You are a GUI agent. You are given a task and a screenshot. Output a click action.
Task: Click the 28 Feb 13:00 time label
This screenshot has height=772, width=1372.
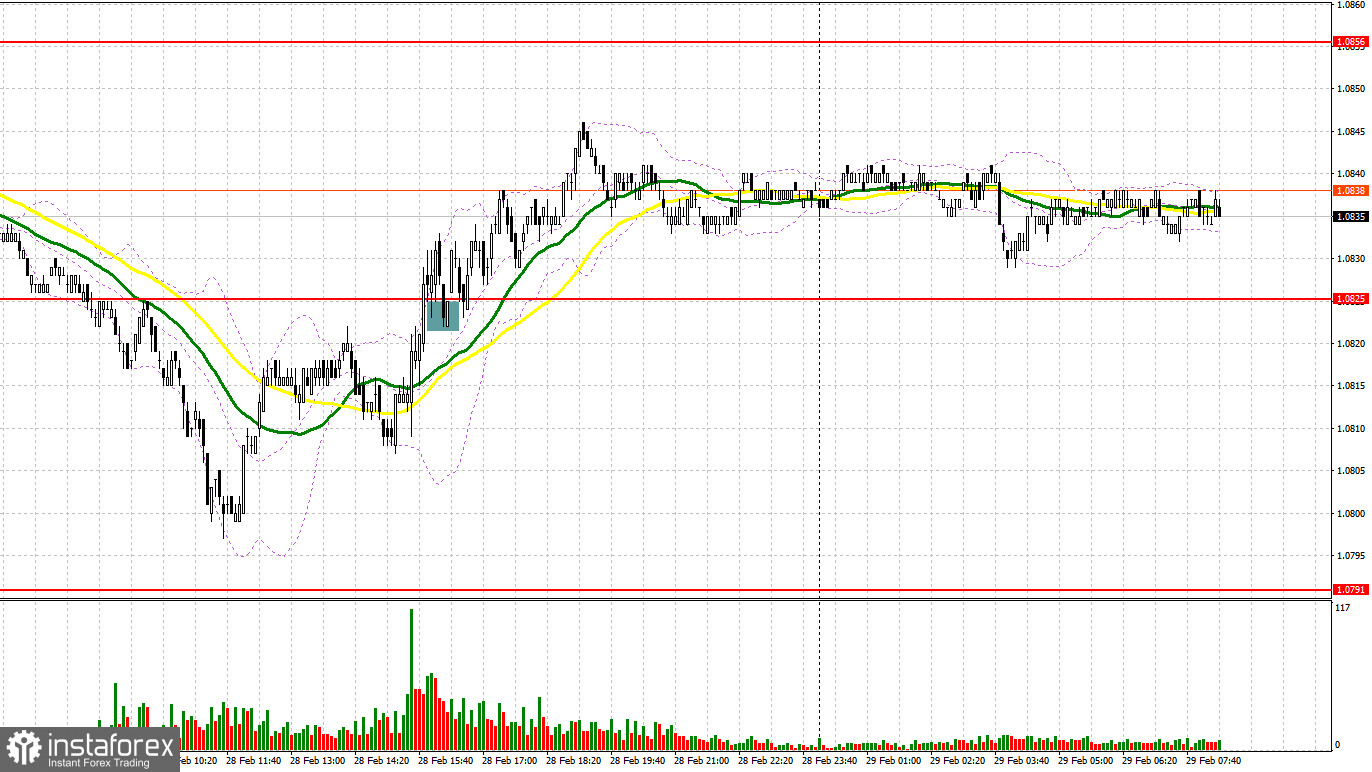[x=318, y=760]
